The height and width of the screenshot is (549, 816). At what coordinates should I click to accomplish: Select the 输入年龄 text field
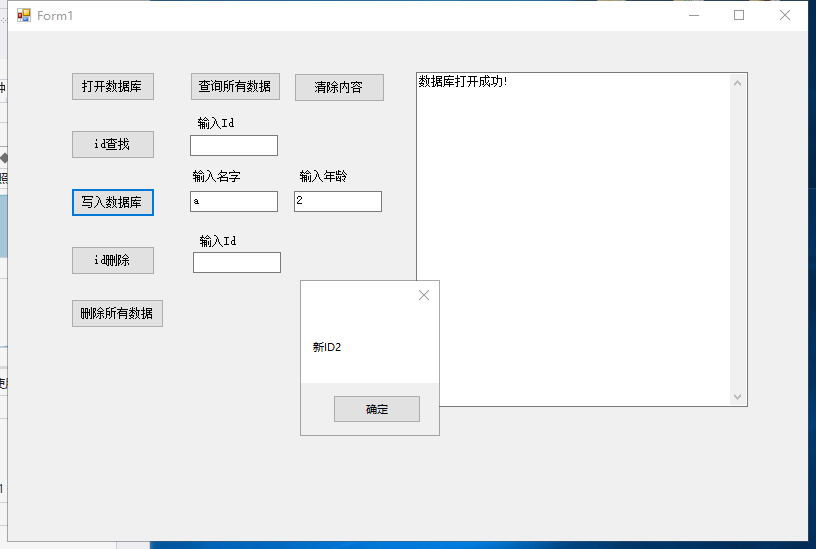coord(338,202)
